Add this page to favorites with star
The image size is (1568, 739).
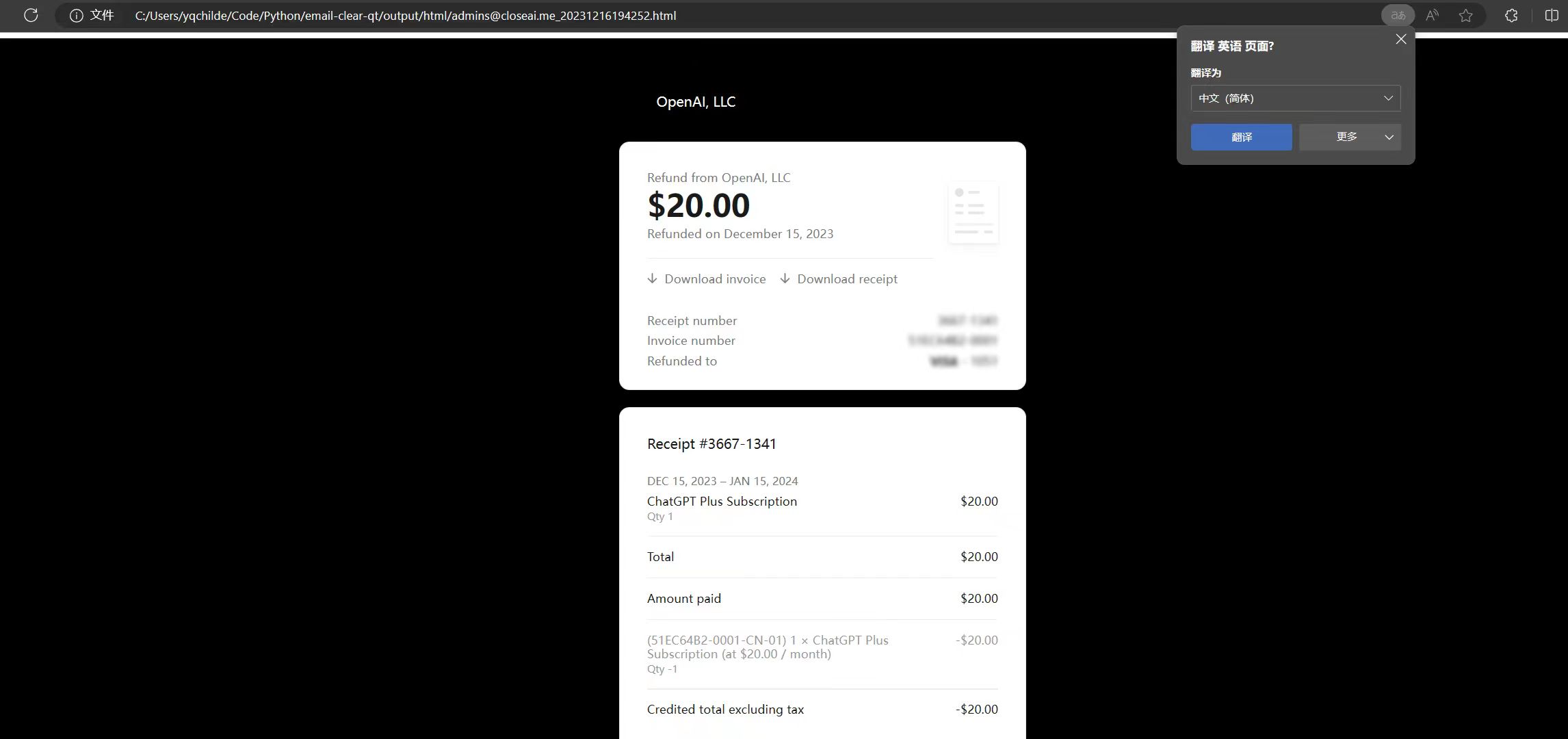[x=1465, y=15]
